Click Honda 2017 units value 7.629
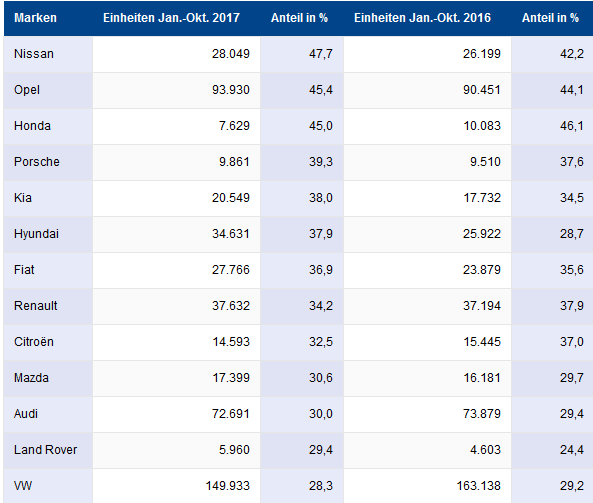 234,126
